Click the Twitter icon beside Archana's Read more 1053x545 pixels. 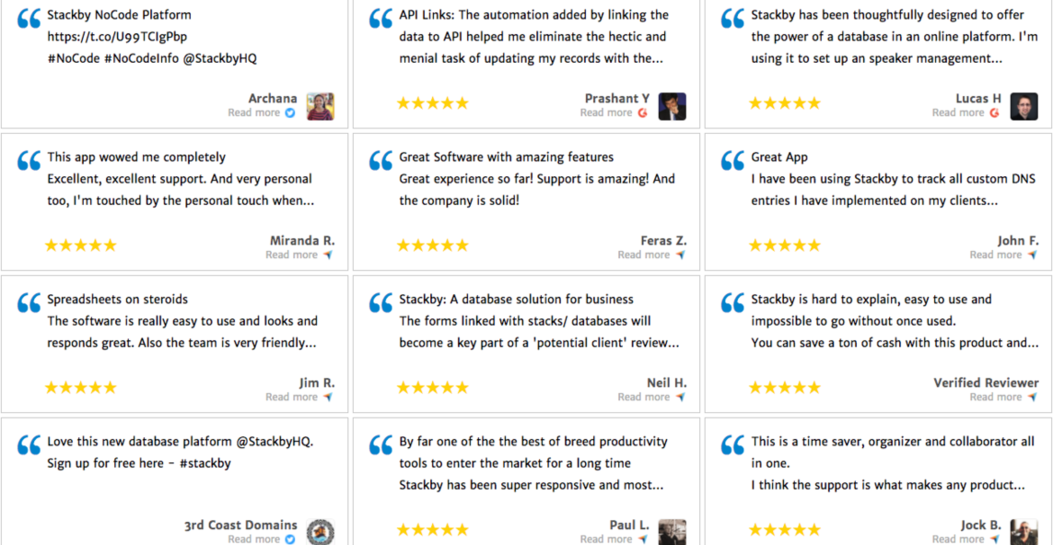[290, 113]
